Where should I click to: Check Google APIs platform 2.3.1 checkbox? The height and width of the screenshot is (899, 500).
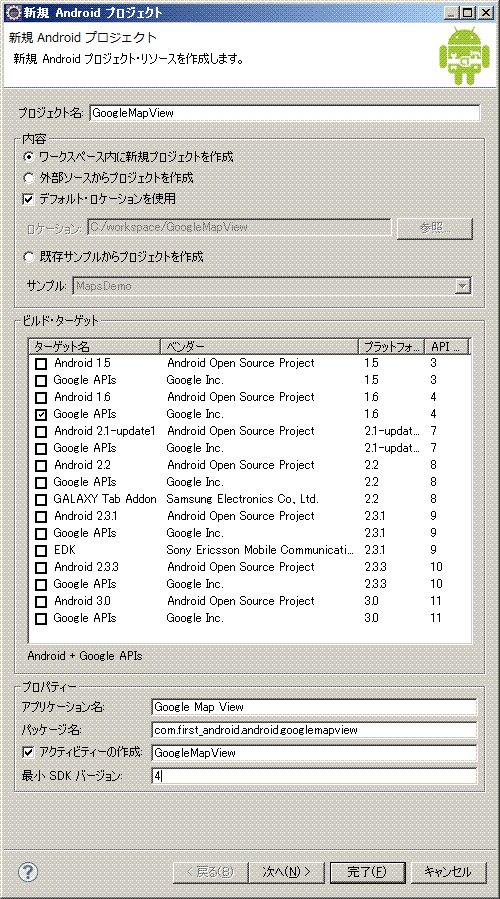pyautogui.click(x=41, y=533)
